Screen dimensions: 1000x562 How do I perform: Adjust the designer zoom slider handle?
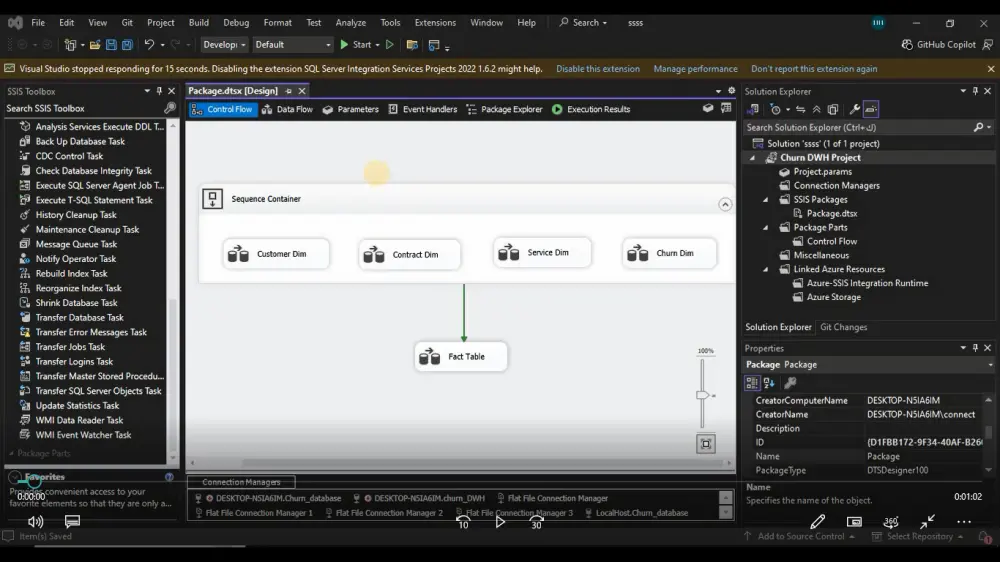pos(702,395)
